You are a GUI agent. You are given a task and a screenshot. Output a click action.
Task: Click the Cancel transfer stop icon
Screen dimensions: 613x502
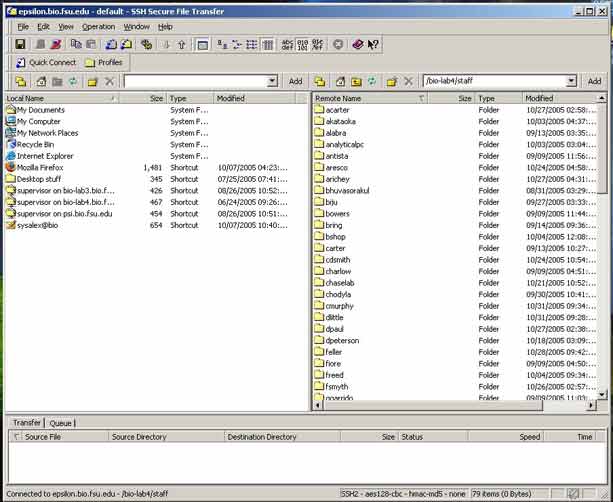pos(338,45)
